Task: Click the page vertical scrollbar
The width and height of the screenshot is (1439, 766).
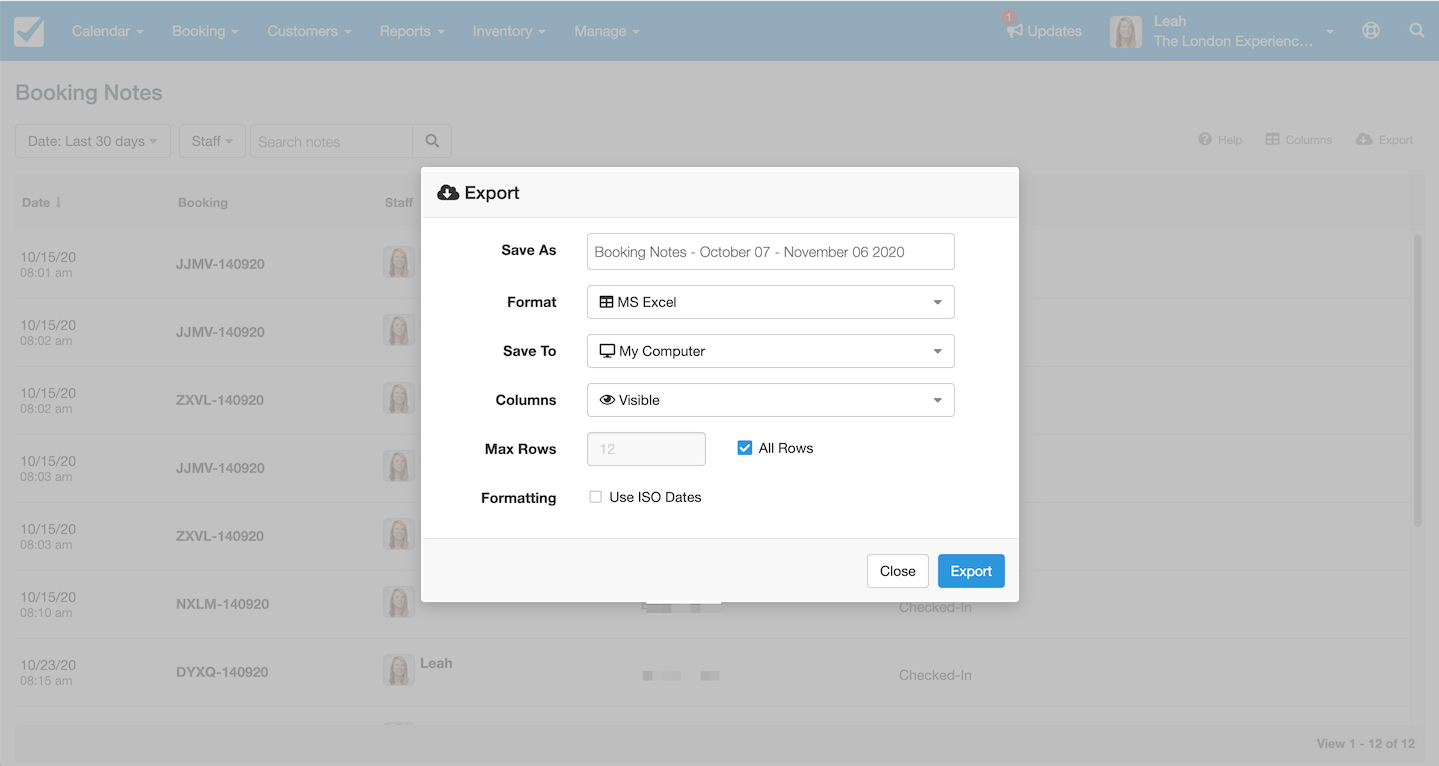Action: click(1417, 380)
